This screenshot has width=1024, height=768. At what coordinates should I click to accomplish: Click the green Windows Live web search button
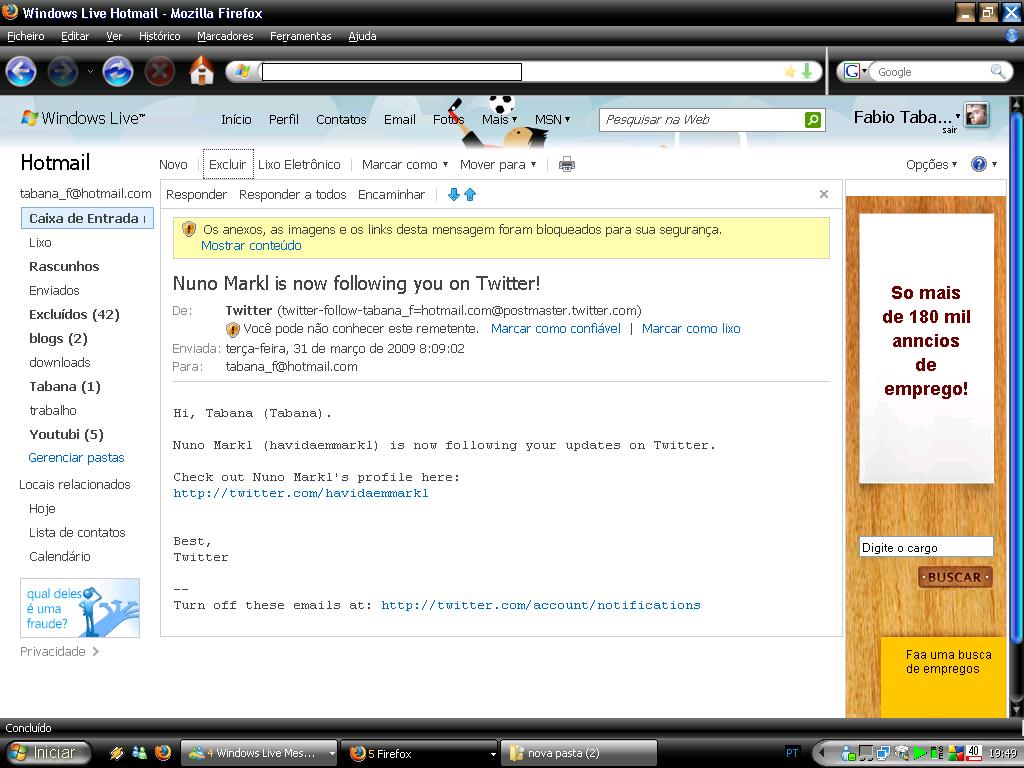click(813, 120)
